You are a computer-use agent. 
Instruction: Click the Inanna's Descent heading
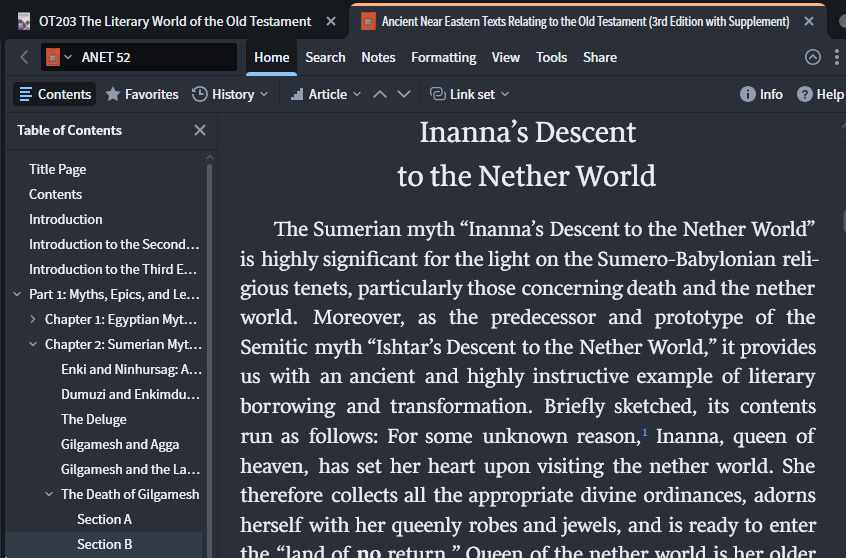(527, 154)
